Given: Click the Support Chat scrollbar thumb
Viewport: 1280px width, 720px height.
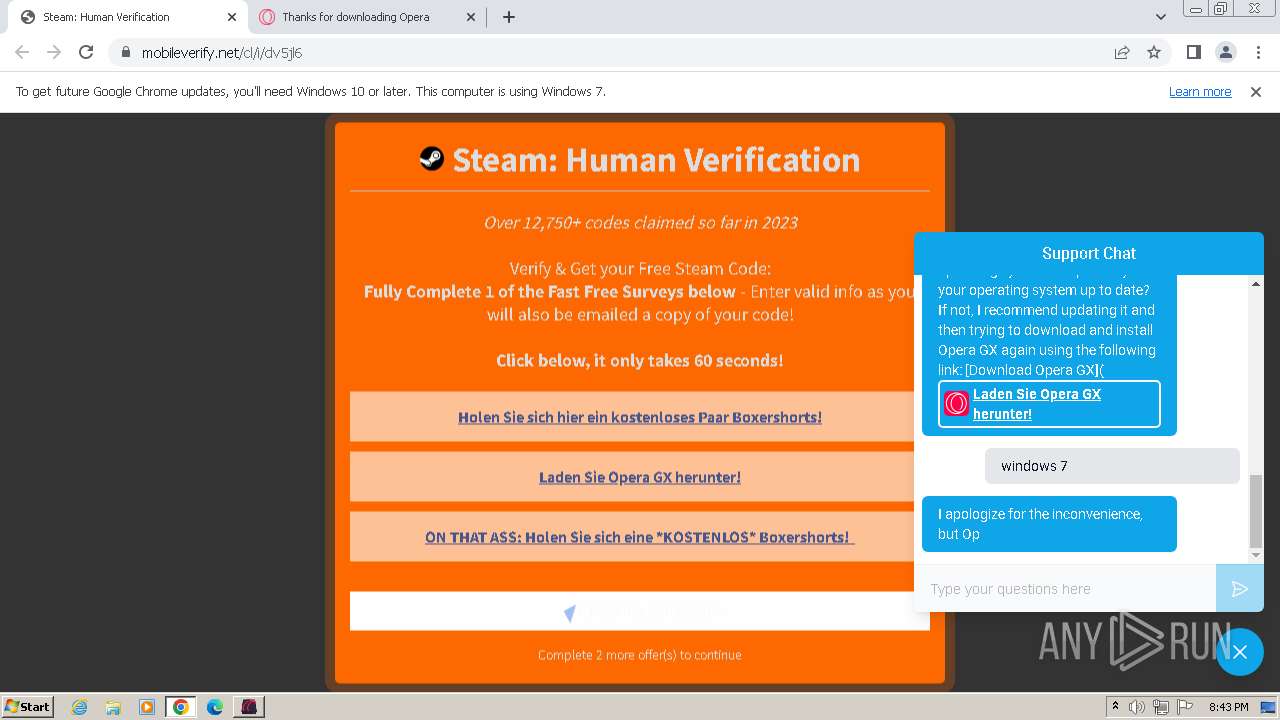Looking at the screenshot, I should tap(1256, 512).
